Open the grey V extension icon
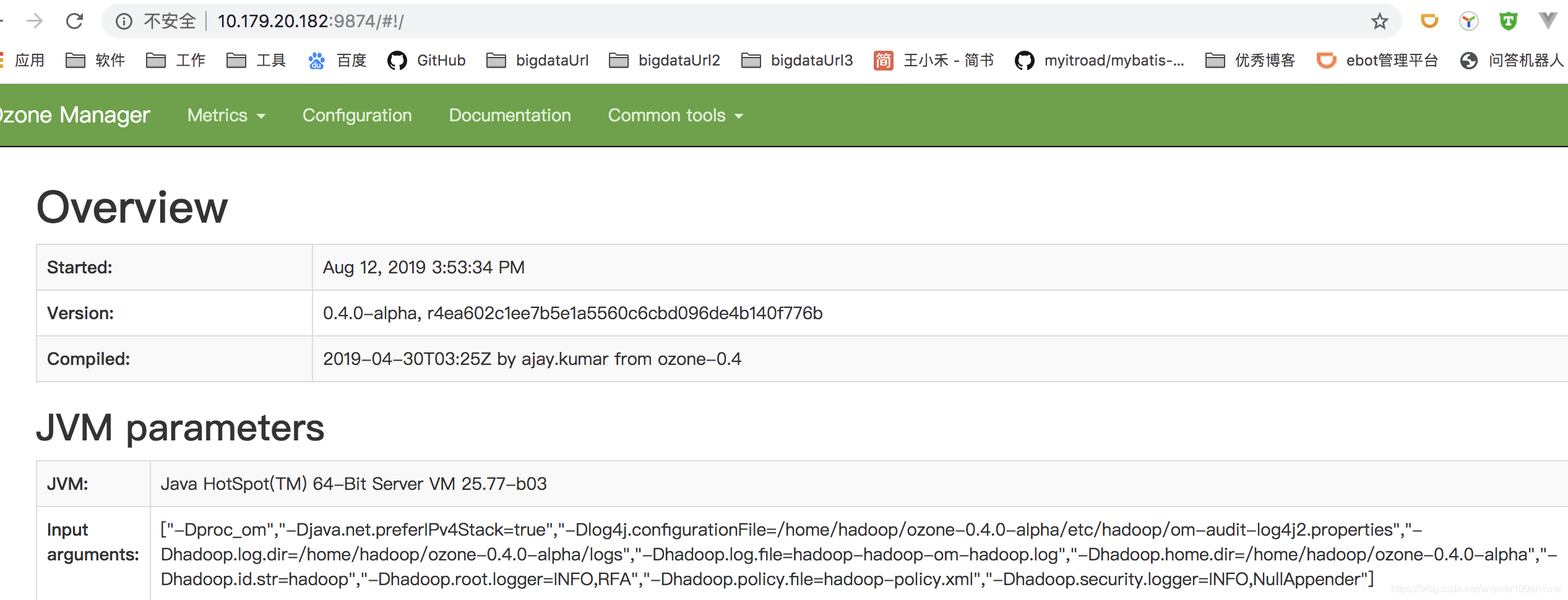 (x=1548, y=20)
